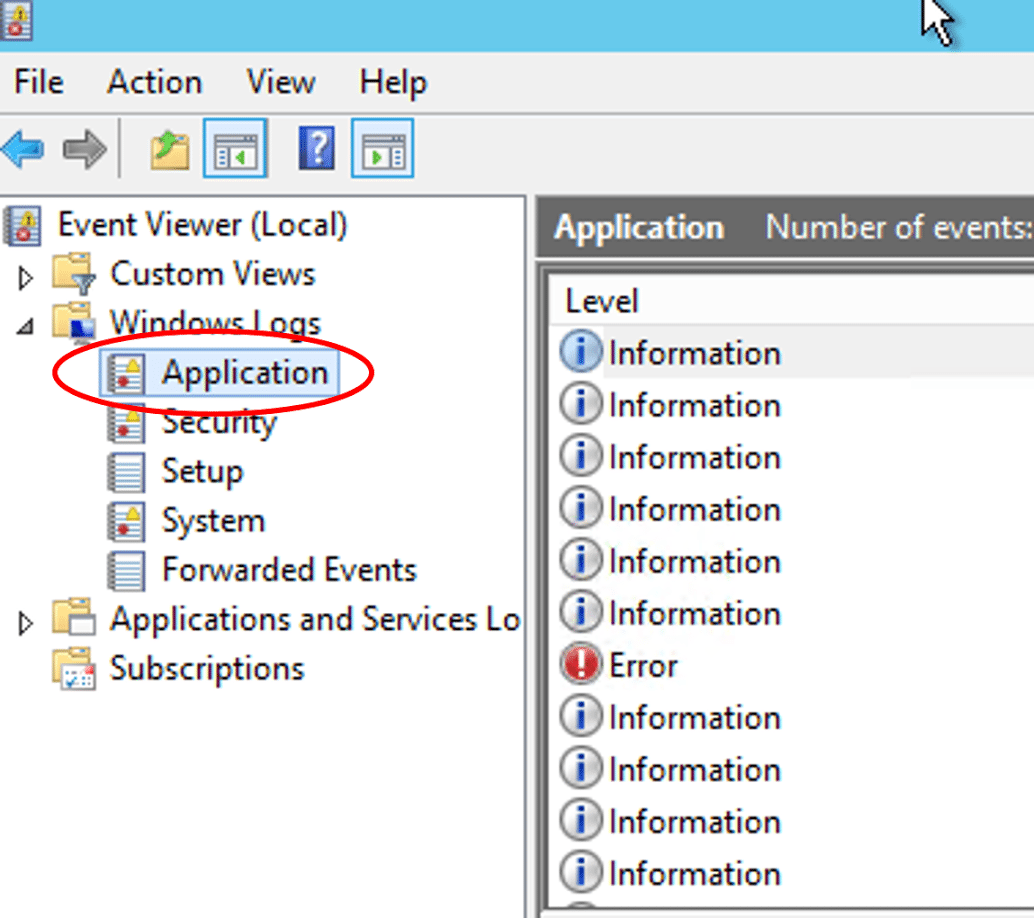Viewport: 1034px width, 918px height.
Task: Click the blue Help question mark icon
Action: pos(316,149)
